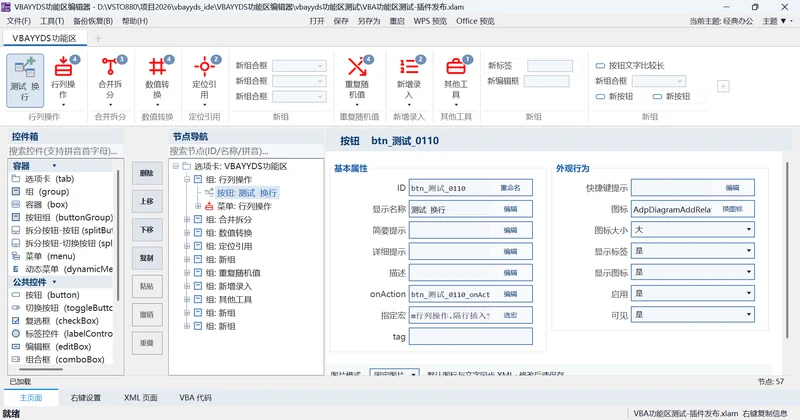Switch to the VBA 代码 tab
This screenshot has width=800, height=420.
click(x=195, y=398)
